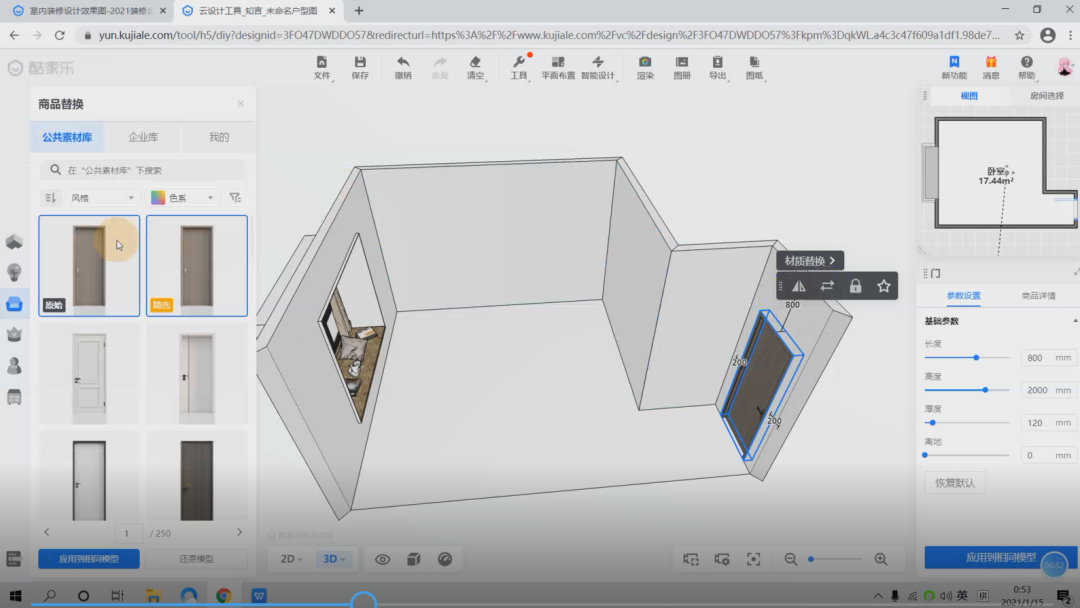Click the 撤销 undo icon

point(403,67)
